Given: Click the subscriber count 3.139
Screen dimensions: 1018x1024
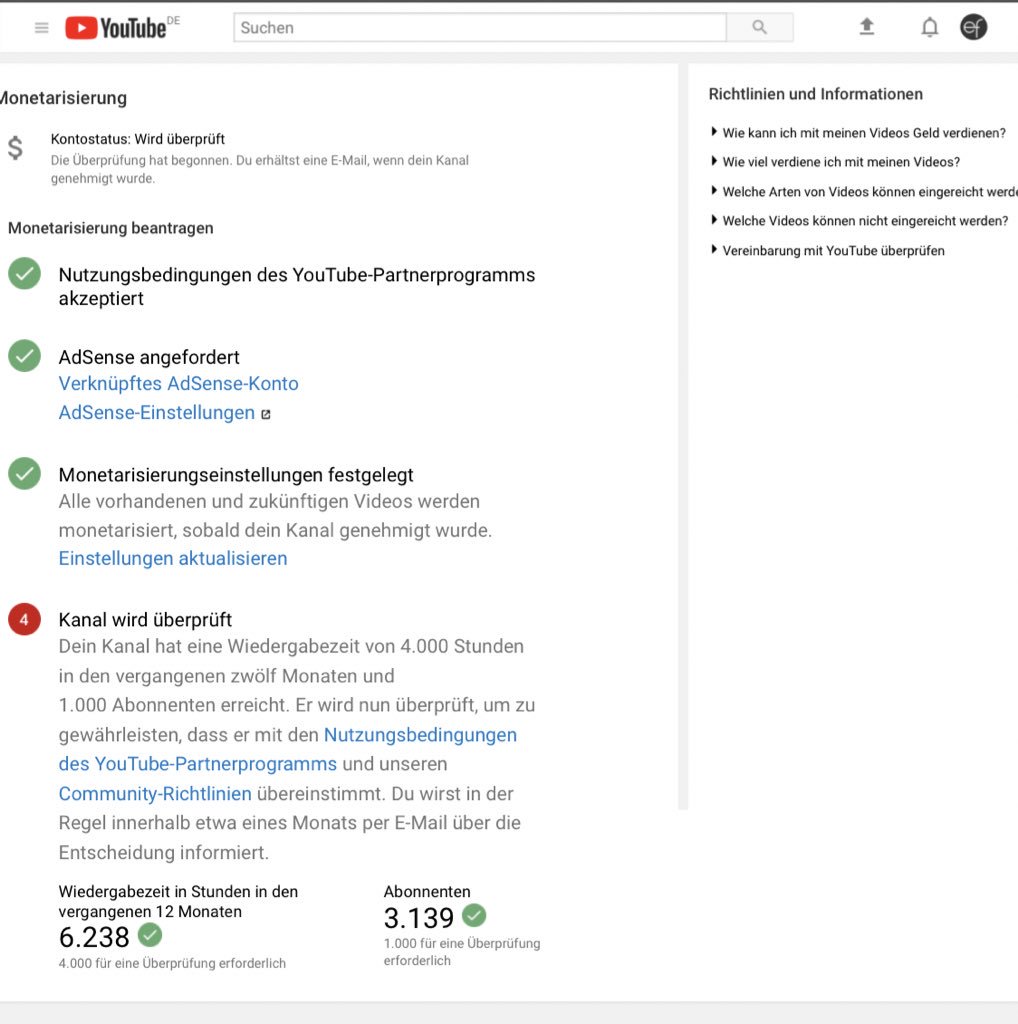Looking at the screenshot, I should click(419, 918).
